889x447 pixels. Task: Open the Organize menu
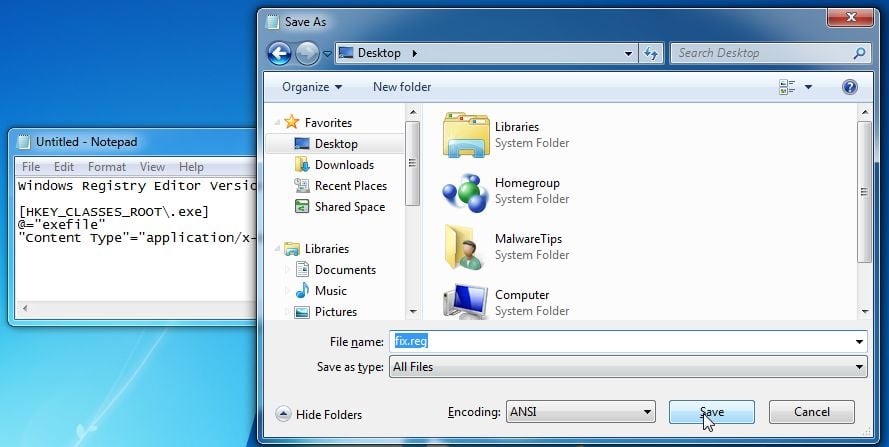pos(312,87)
